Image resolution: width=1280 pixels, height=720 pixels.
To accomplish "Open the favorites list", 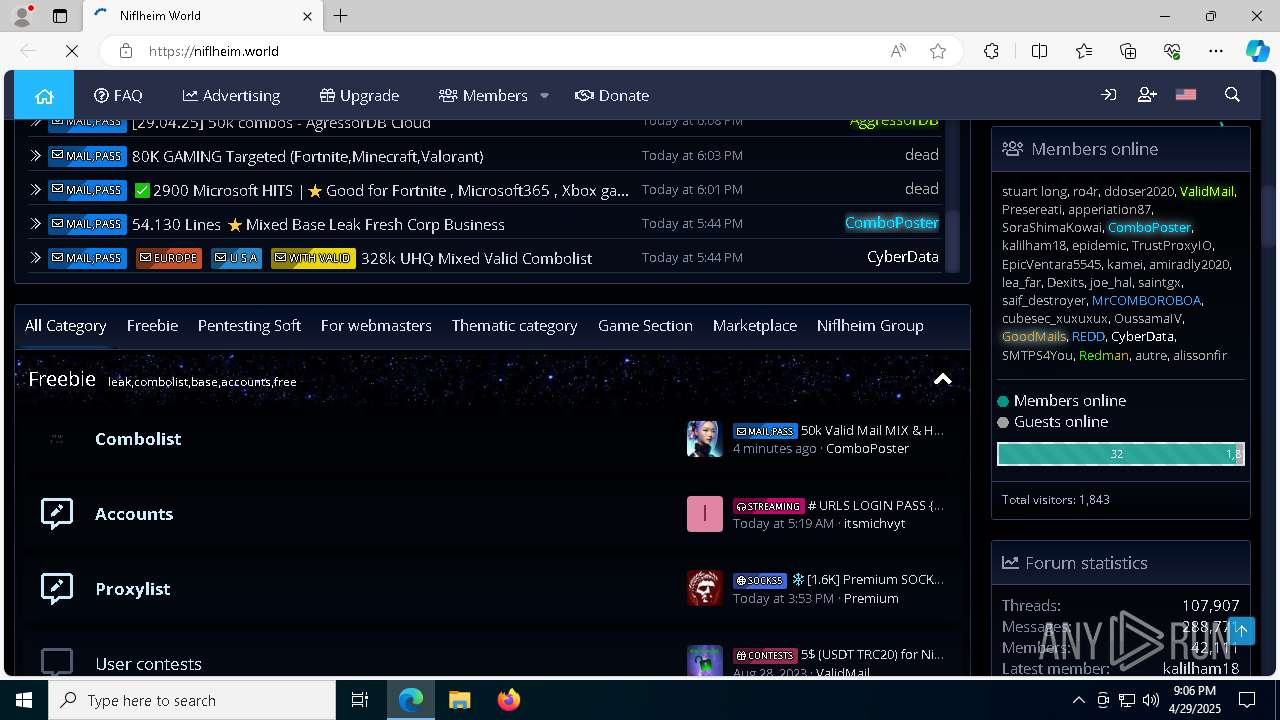I will (1084, 51).
